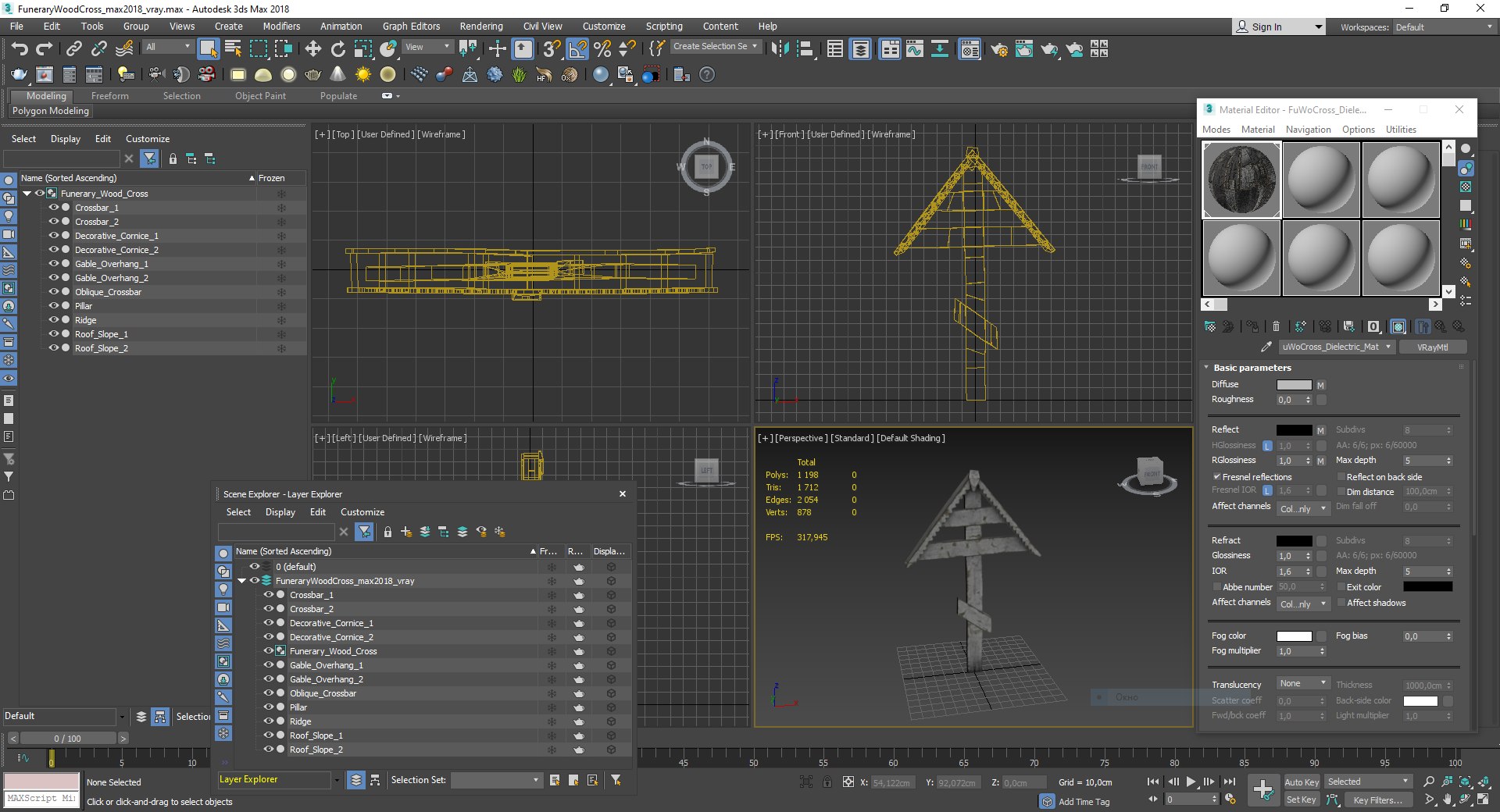1500x812 pixels.
Task: Open the Scripting menu
Action: pos(664,27)
